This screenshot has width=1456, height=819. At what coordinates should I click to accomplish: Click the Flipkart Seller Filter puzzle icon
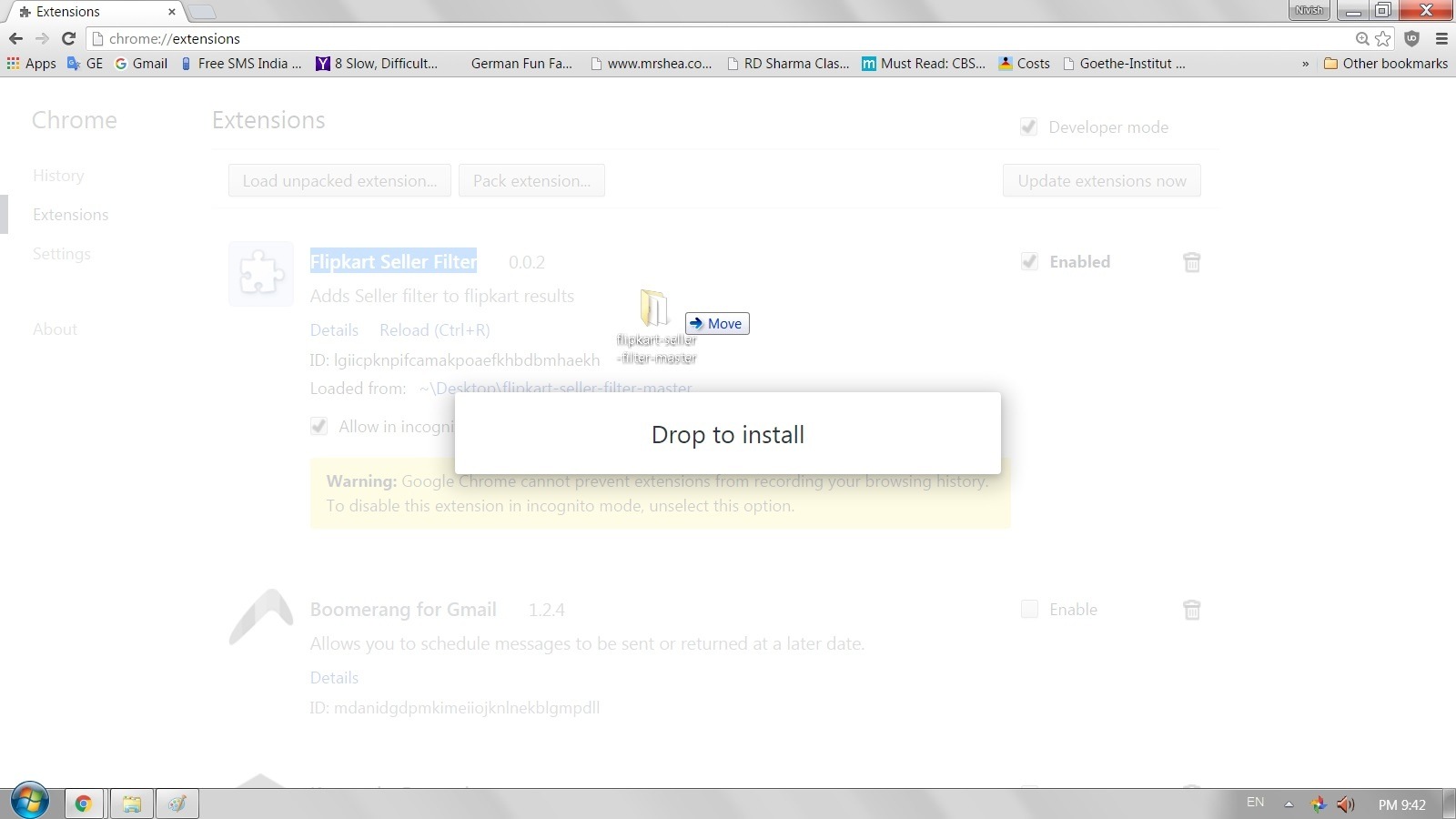pyautogui.click(x=261, y=273)
